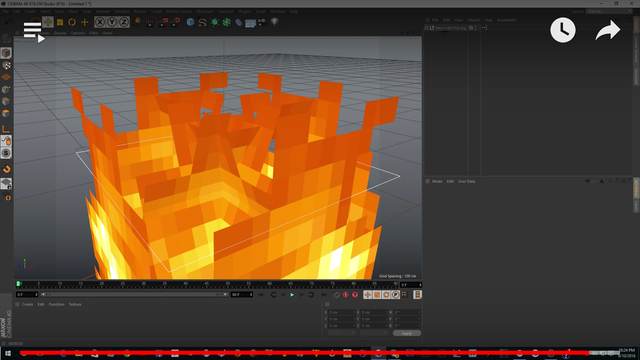Screen dimensions: 640x360
Task: Toggle Position keyframing button
Action: coord(367,295)
